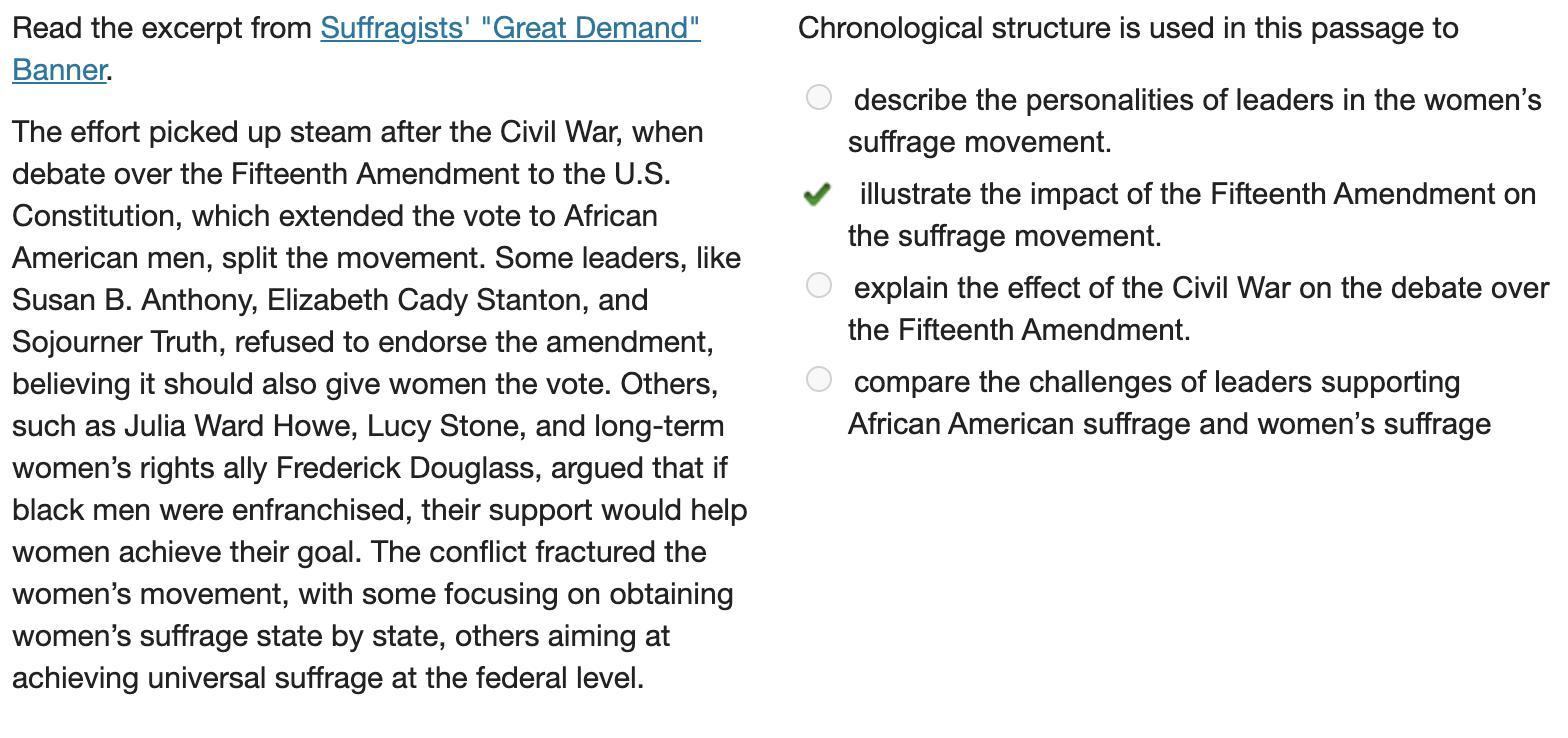Select the radio button for 'compare the challenges of leaders'
This screenshot has width=1568, height=738.
pos(818,379)
